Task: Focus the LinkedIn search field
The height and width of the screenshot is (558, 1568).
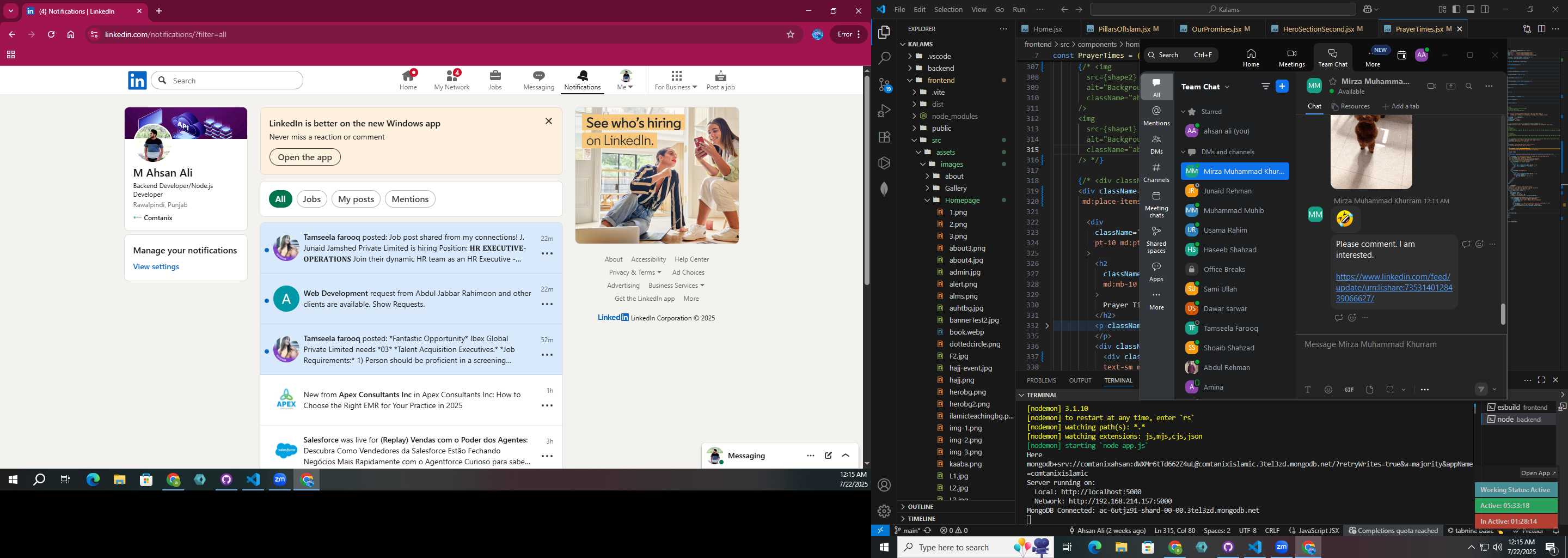Action: click(x=227, y=81)
